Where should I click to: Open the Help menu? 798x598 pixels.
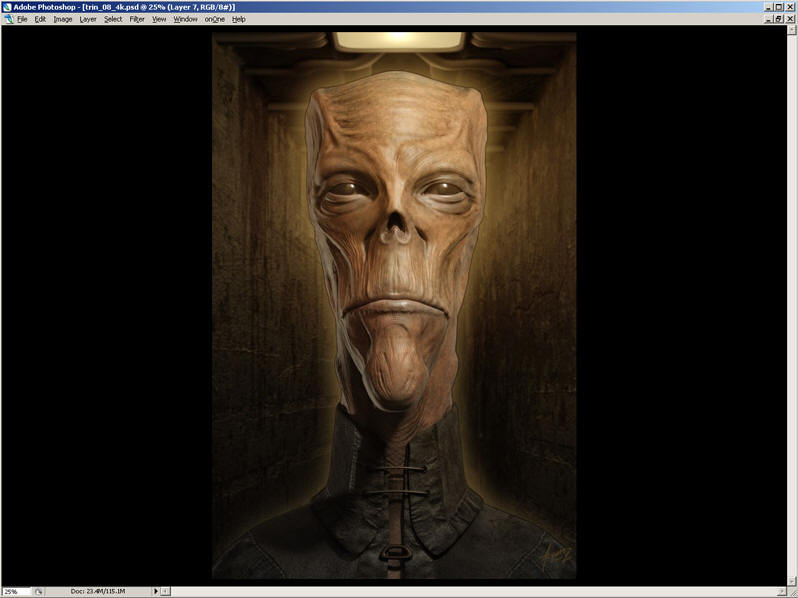pos(239,19)
